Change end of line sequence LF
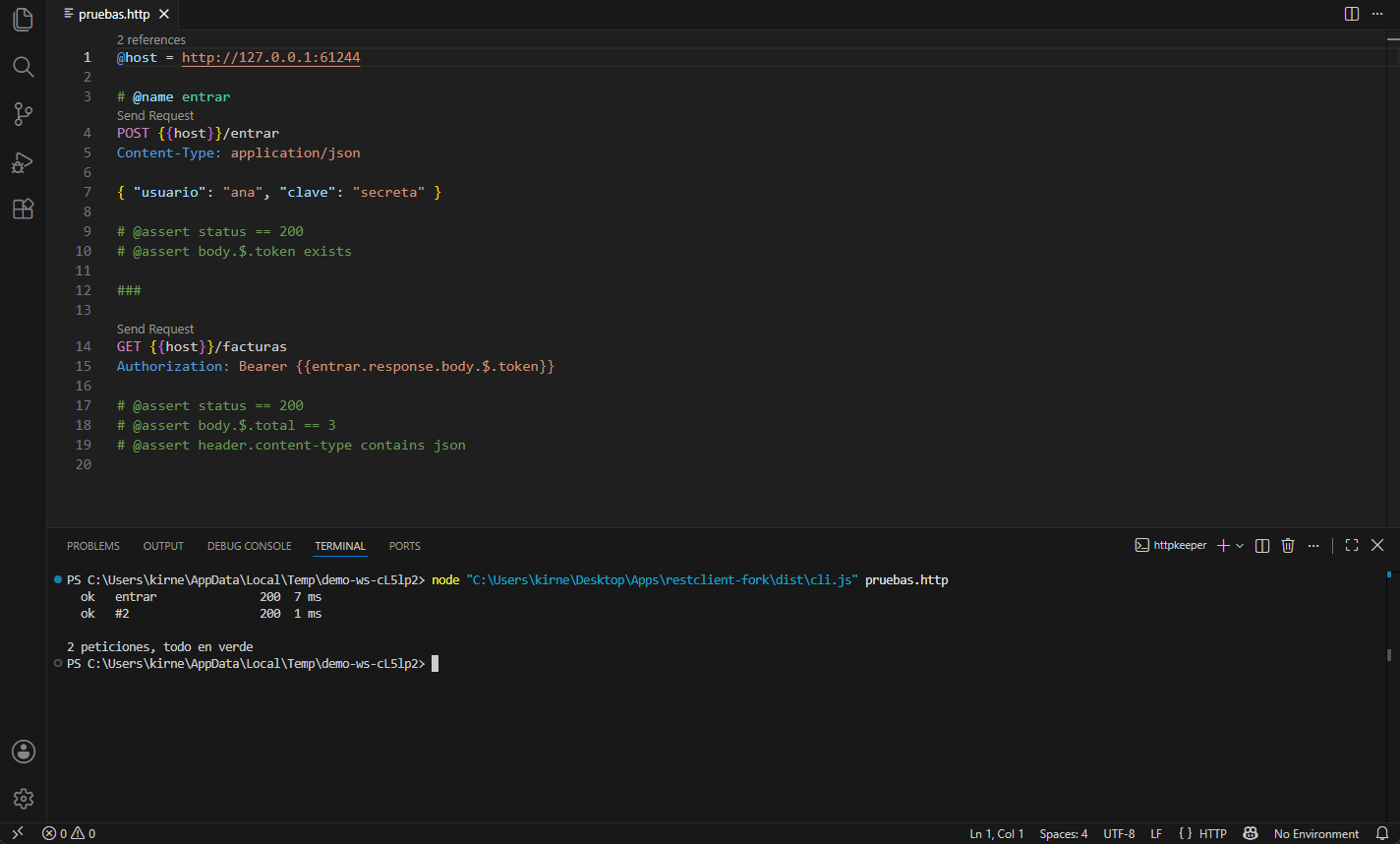This screenshot has height=844, width=1400. [x=1156, y=833]
